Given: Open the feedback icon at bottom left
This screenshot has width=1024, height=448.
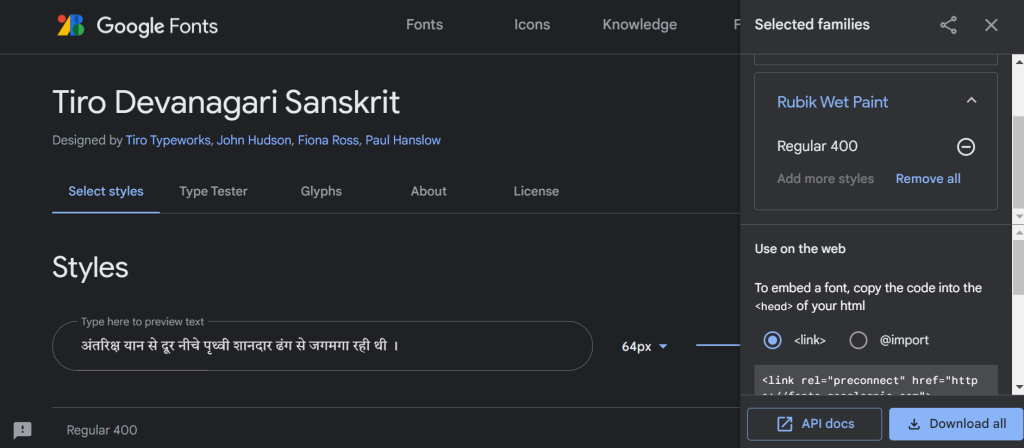Looking at the screenshot, I should pyautogui.click(x=23, y=430).
